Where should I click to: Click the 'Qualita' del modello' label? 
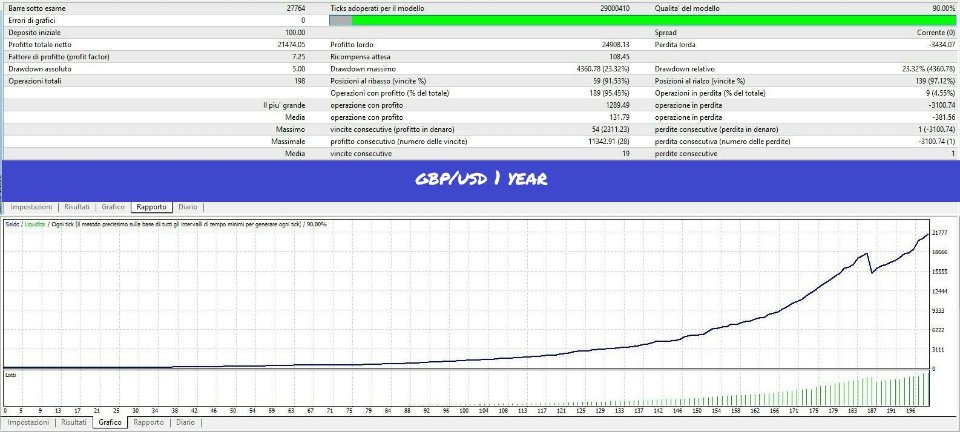687,9
